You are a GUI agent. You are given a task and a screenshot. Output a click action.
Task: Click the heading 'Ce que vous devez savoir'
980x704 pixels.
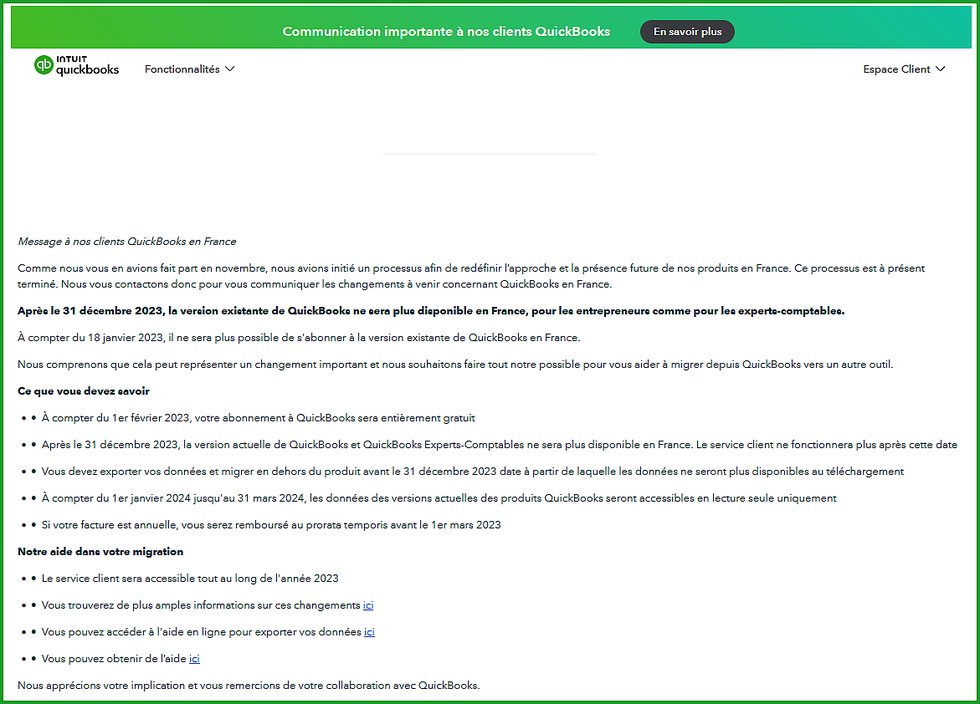pyautogui.click(x=83, y=391)
